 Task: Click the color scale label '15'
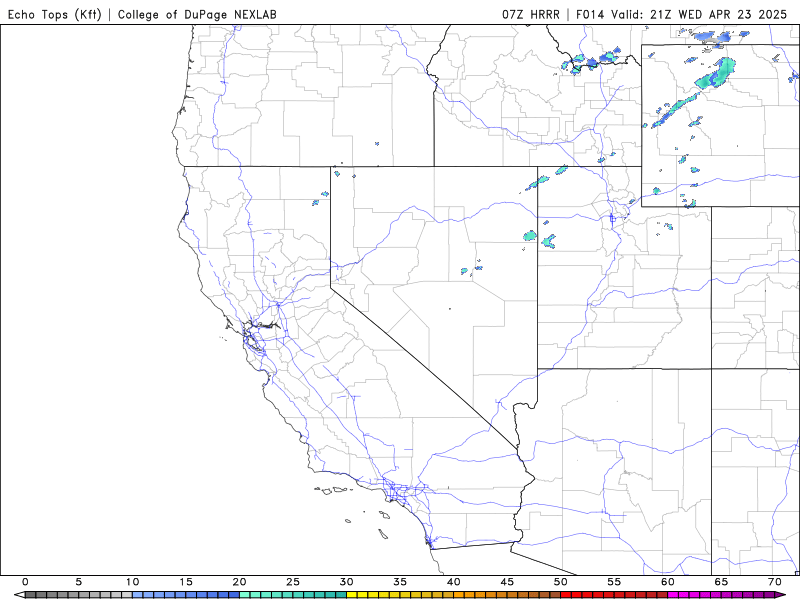point(186,582)
